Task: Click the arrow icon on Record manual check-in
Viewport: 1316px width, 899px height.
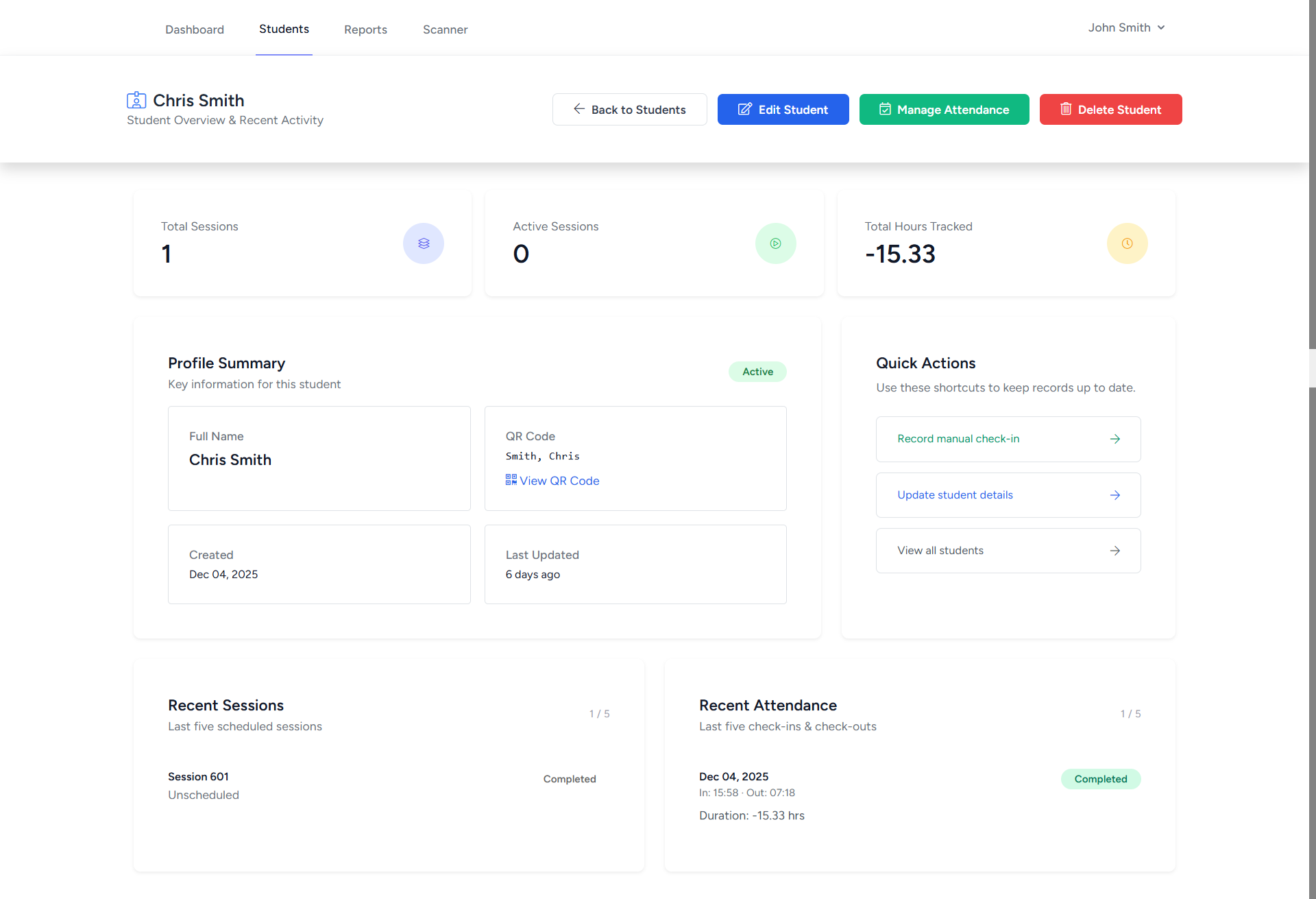Action: pos(1115,439)
